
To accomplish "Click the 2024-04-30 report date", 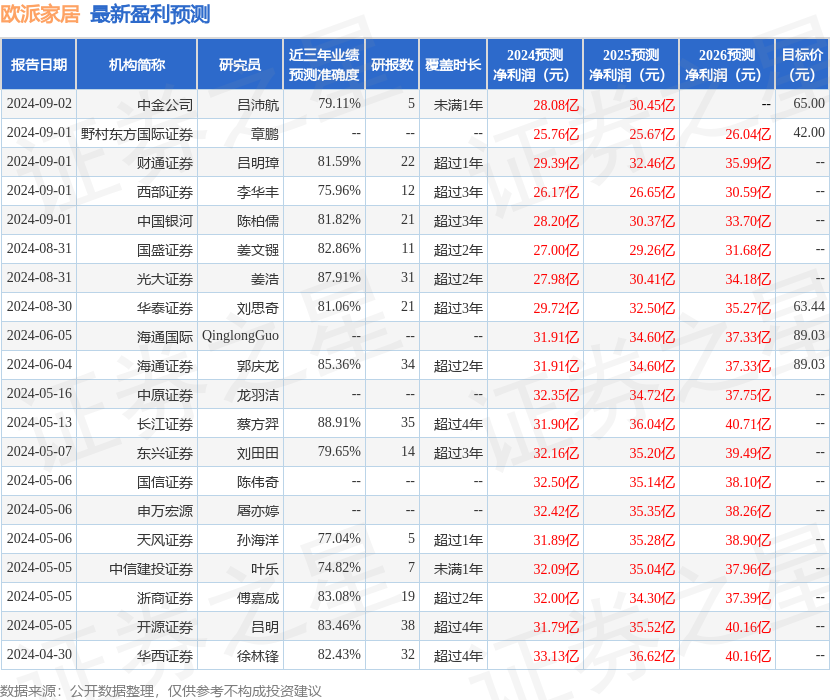I will [39, 654].
